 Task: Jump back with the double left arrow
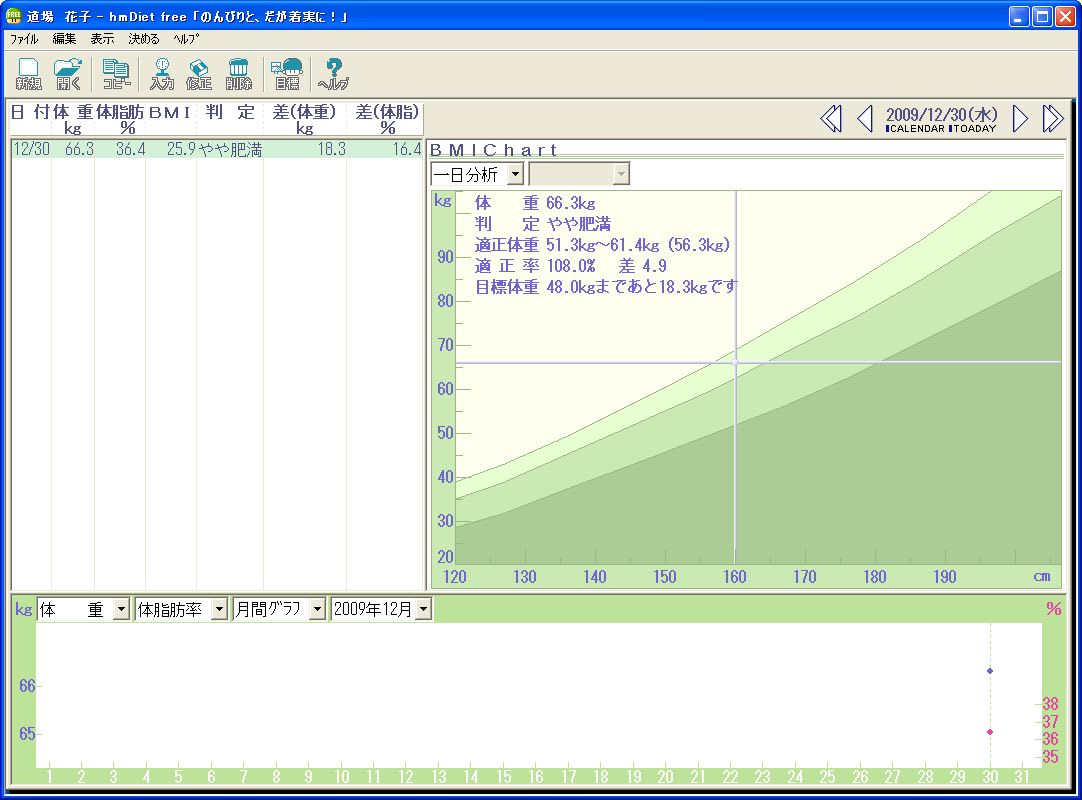coord(830,119)
